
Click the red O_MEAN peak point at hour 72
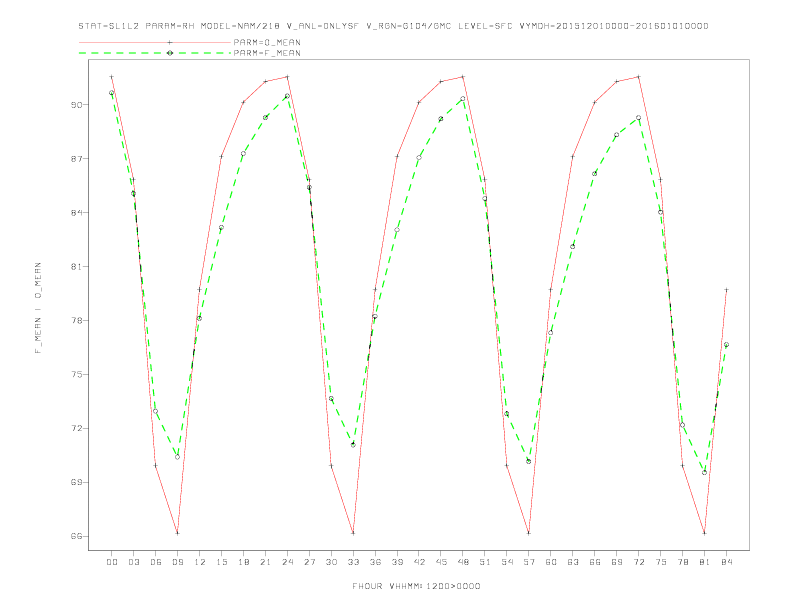pyautogui.click(x=639, y=77)
